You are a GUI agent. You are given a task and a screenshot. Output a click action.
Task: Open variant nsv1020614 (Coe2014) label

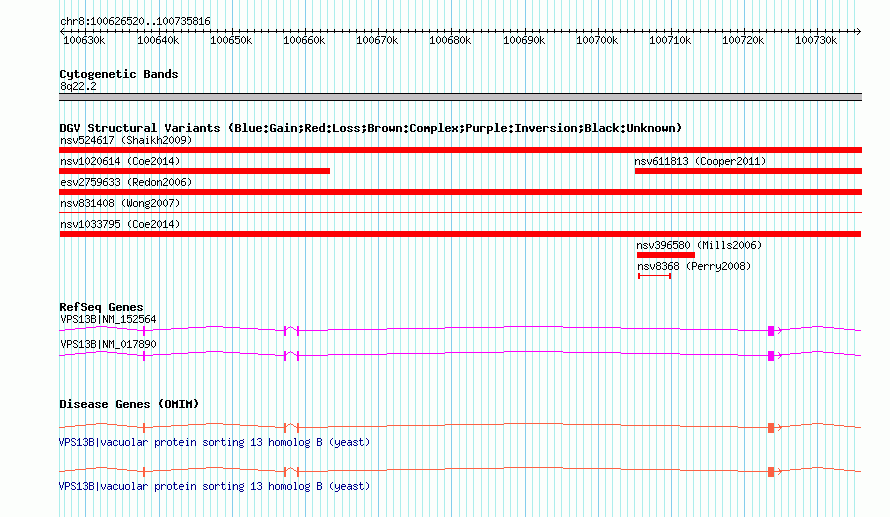(x=120, y=161)
